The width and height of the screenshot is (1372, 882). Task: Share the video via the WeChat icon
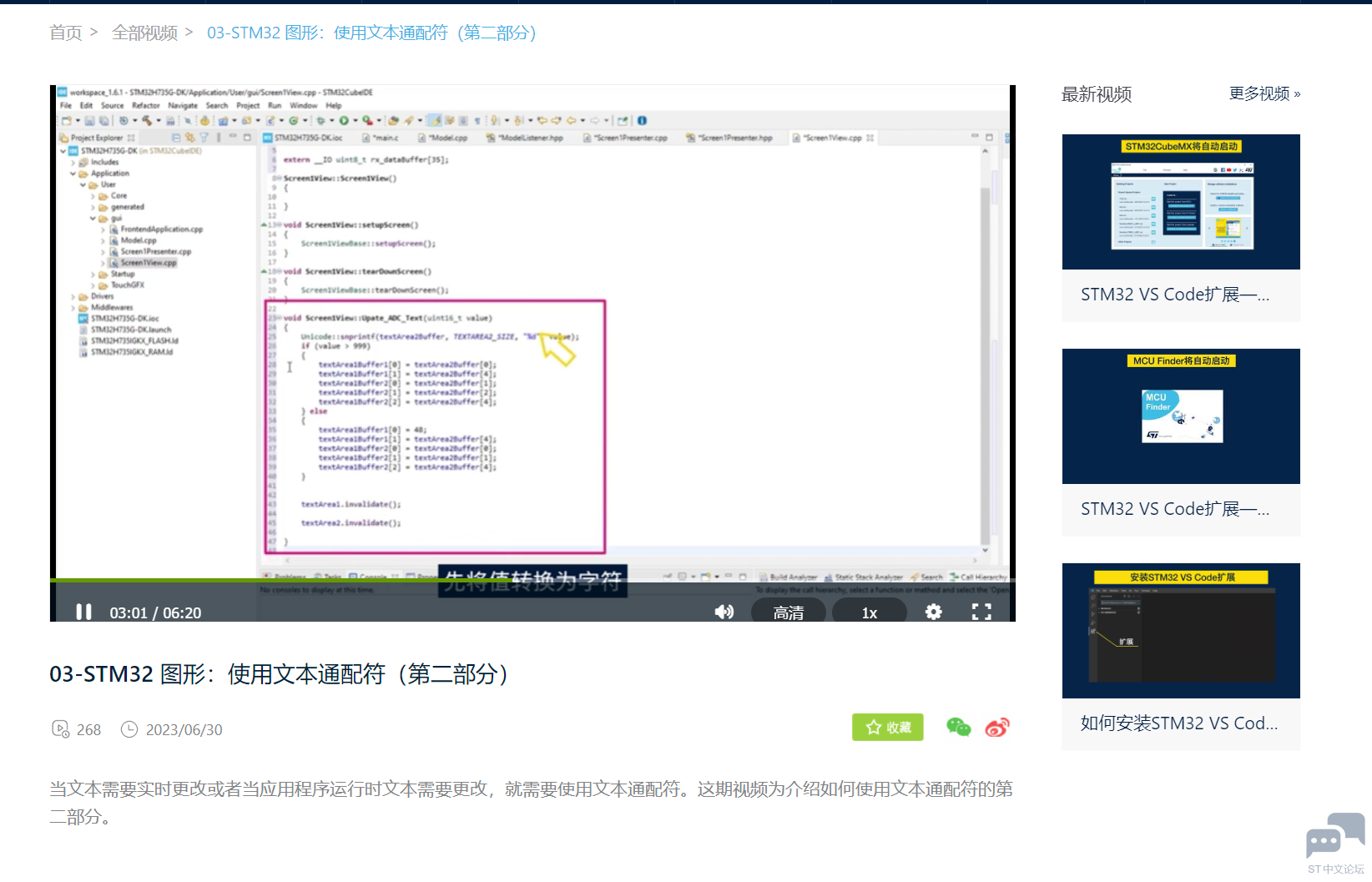tap(958, 727)
